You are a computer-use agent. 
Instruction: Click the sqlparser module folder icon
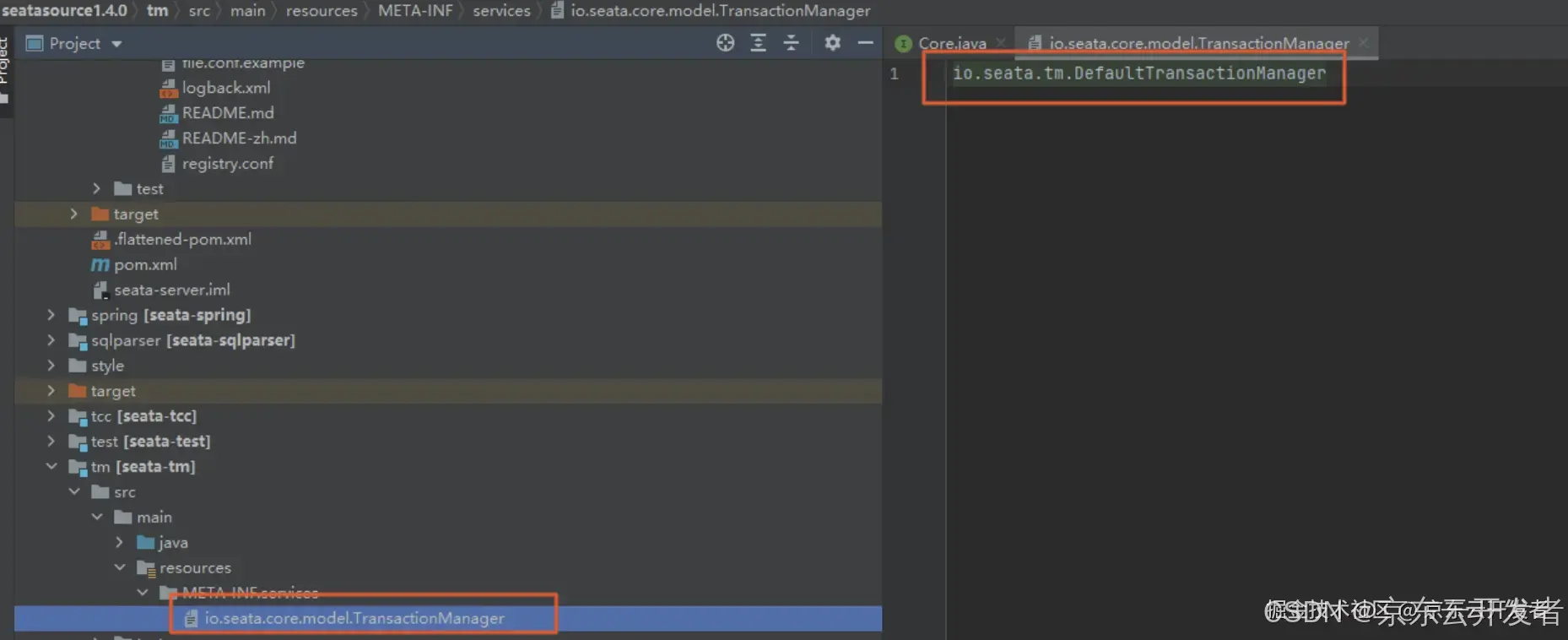pos(78,341)
